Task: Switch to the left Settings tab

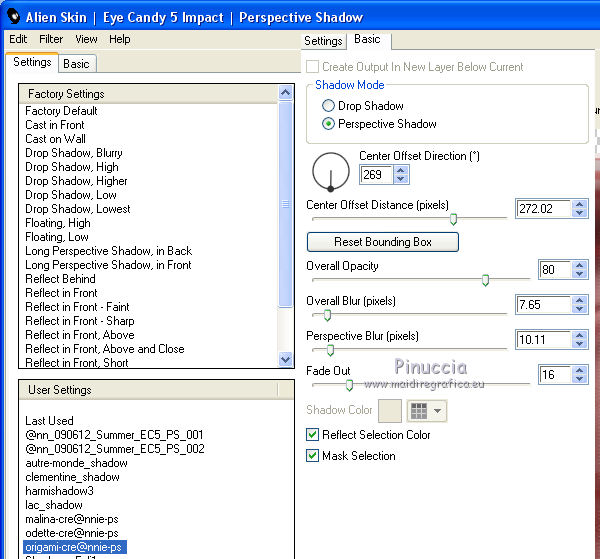Action: coord(32,62)
